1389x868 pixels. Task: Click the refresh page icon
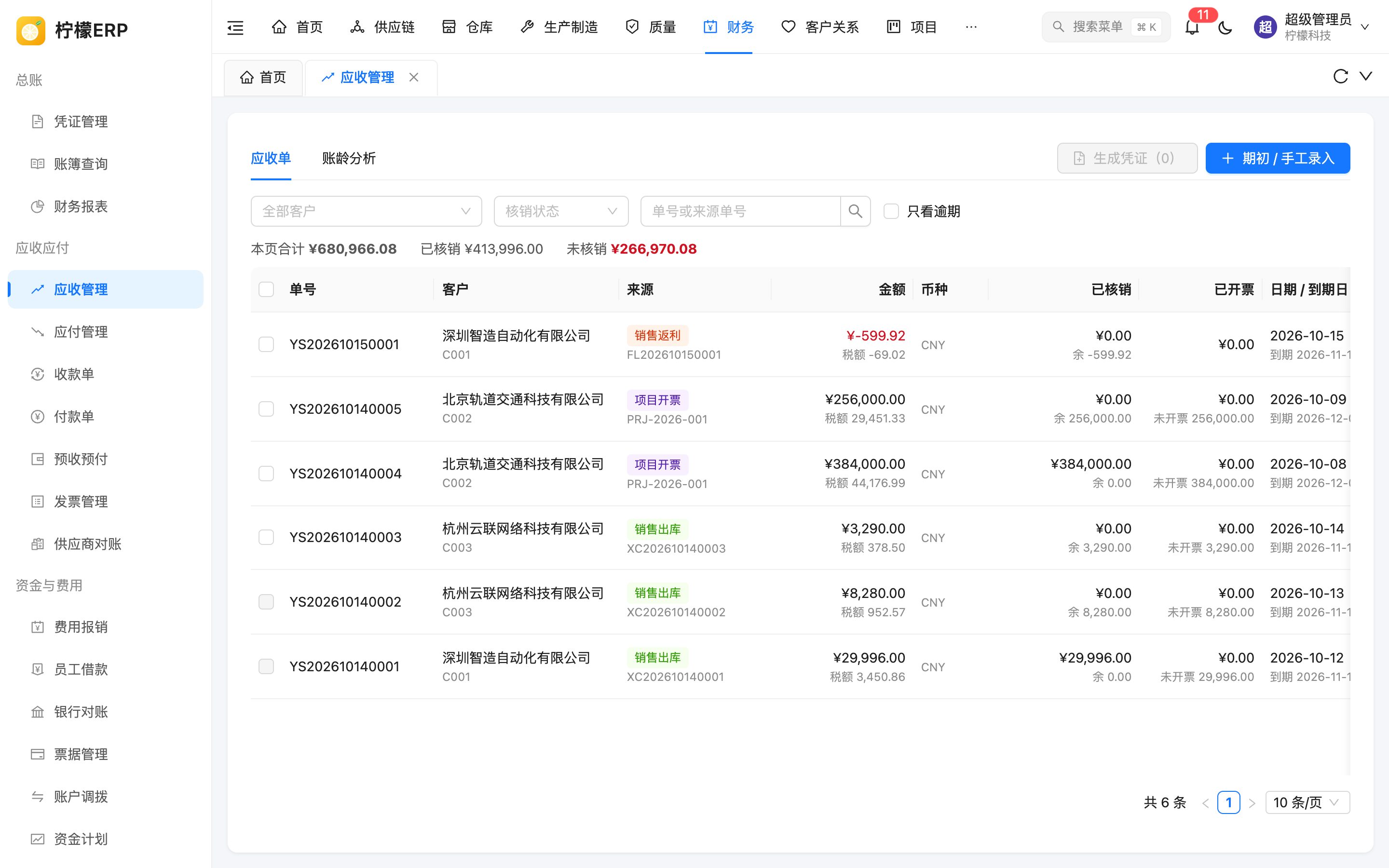pyautogui.click(x=1340, y=76)
